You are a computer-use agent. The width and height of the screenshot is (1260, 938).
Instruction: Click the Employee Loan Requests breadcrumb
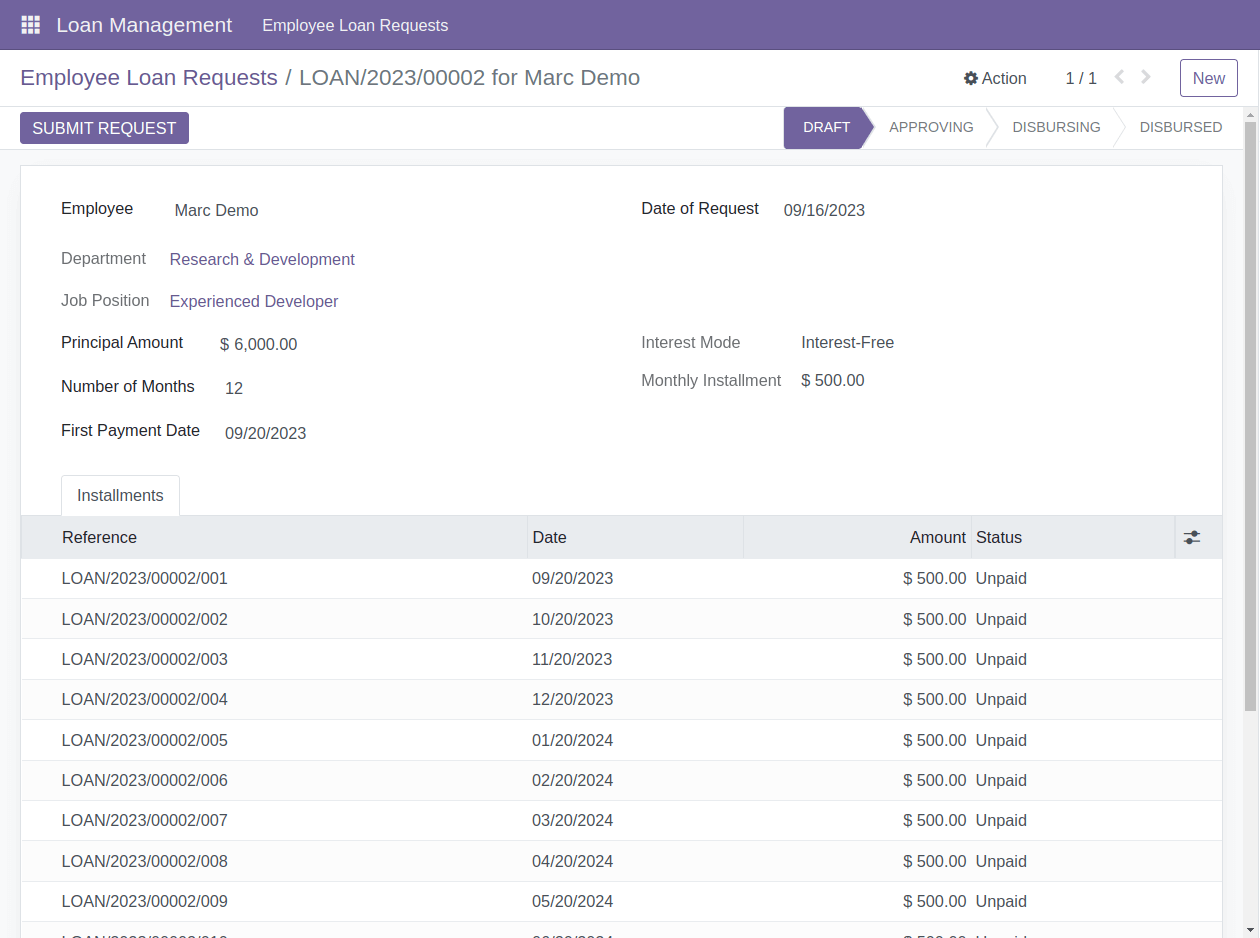(148, 77)
